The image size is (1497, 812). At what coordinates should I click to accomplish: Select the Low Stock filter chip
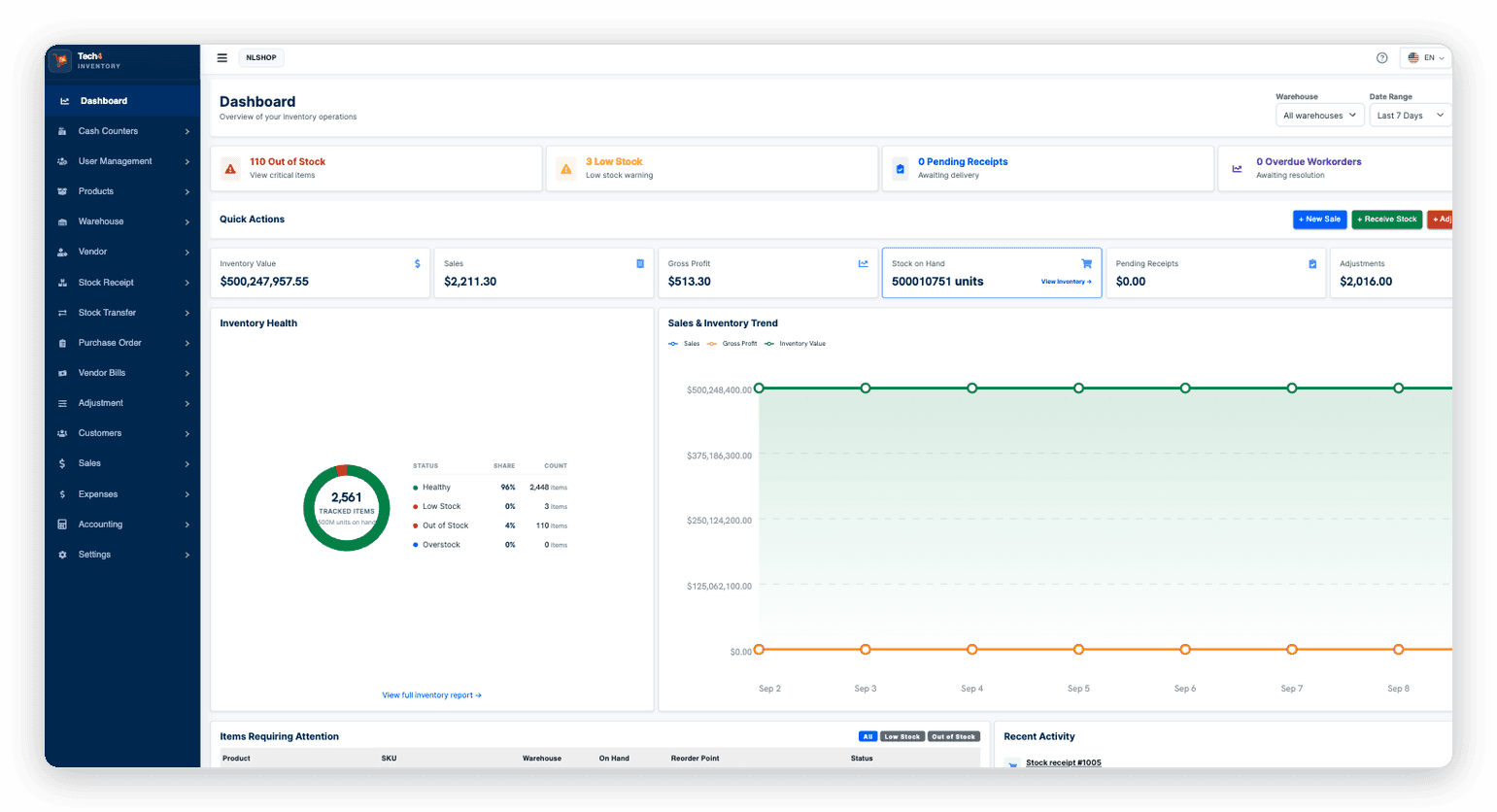click(x=902, y=736)
